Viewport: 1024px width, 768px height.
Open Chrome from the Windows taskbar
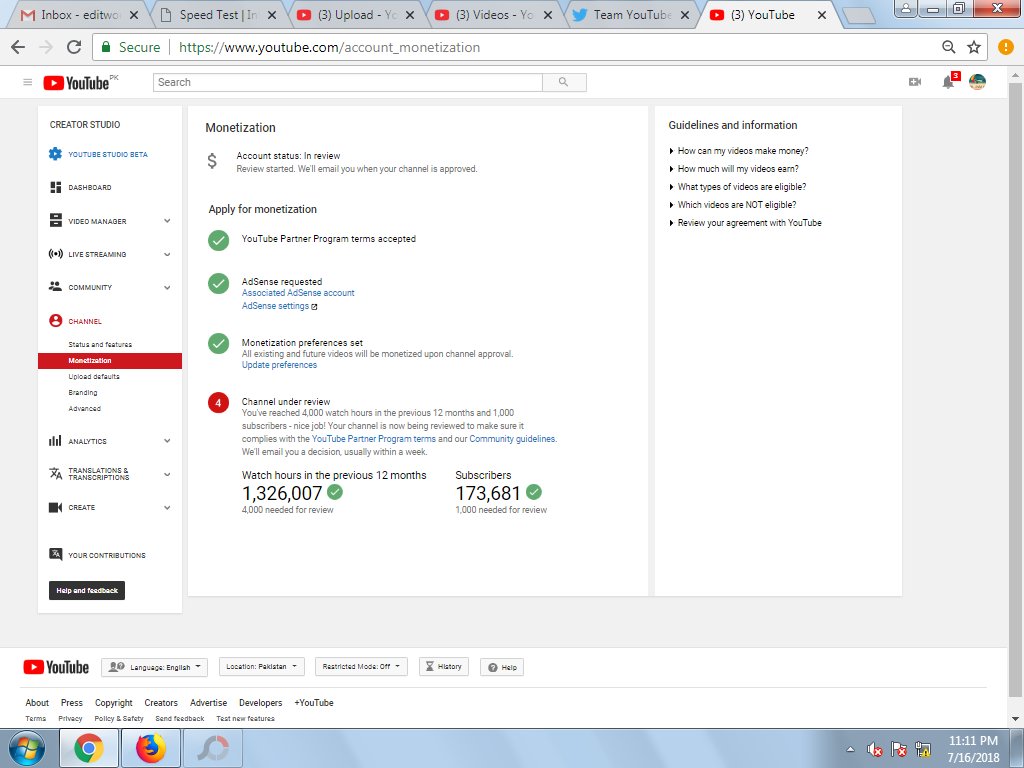[x=89, y=748]
